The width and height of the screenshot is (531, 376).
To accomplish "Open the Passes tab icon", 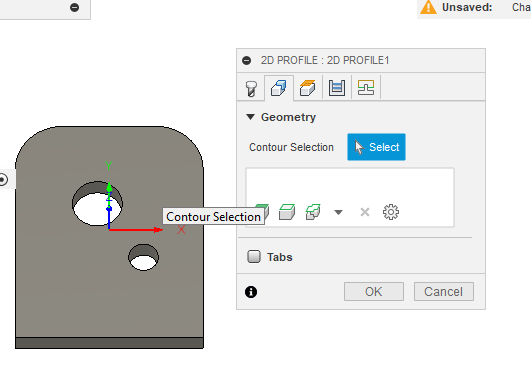I will [x=337, y=88].
